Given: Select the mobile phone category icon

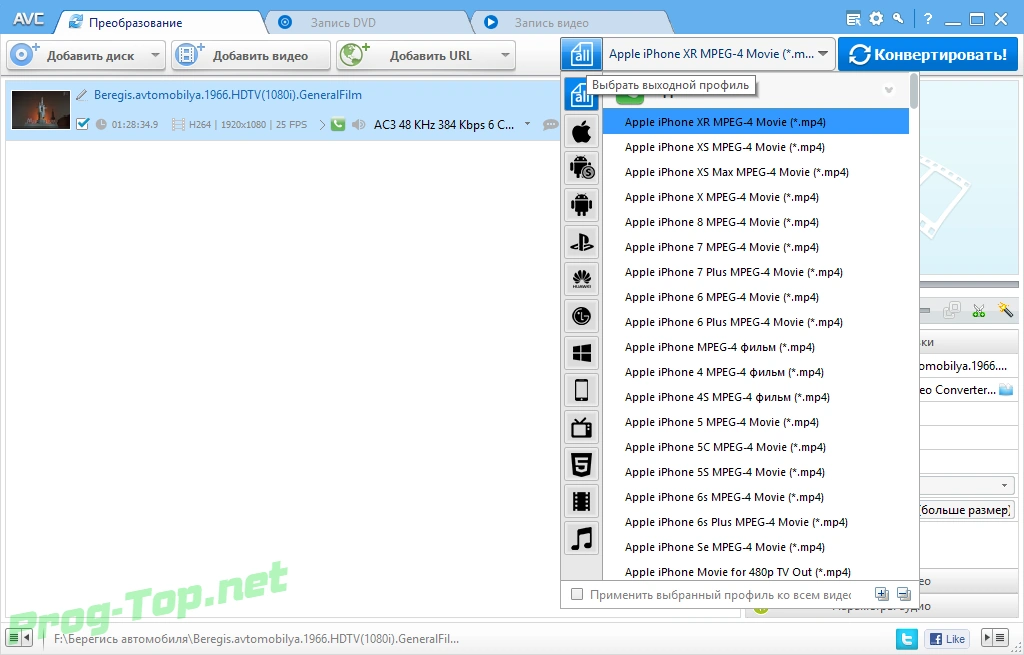Looking at the screenshot, I should (581, 391).
